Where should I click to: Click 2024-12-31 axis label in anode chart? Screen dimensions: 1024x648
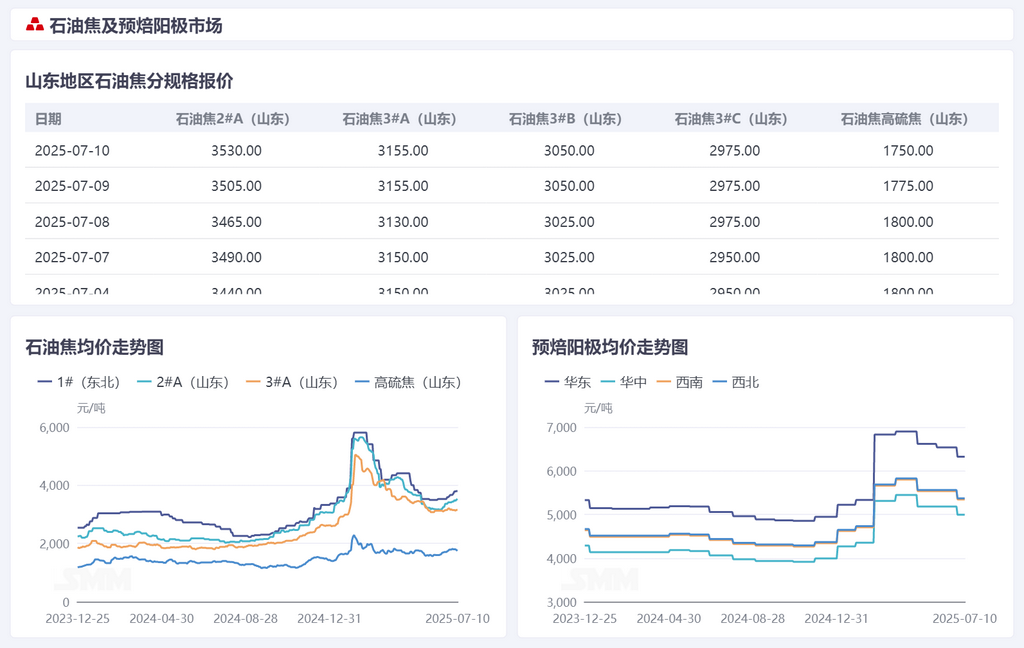click(837, 619)
